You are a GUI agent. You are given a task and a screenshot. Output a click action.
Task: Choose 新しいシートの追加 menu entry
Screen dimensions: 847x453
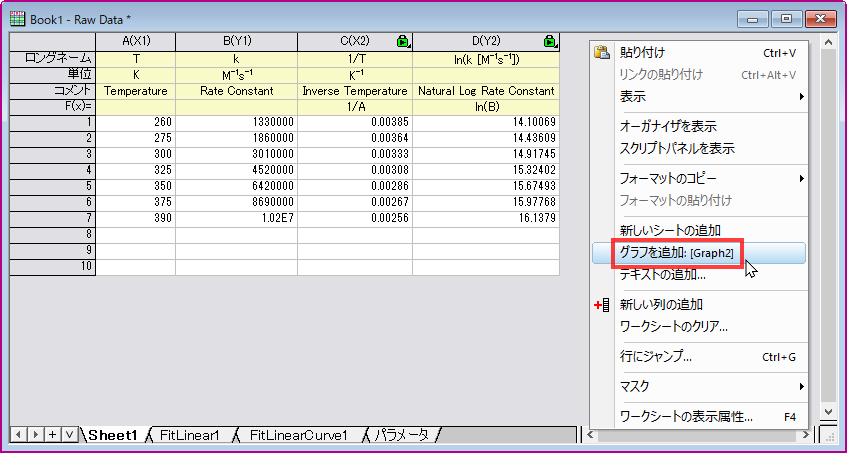click(699, 231)
